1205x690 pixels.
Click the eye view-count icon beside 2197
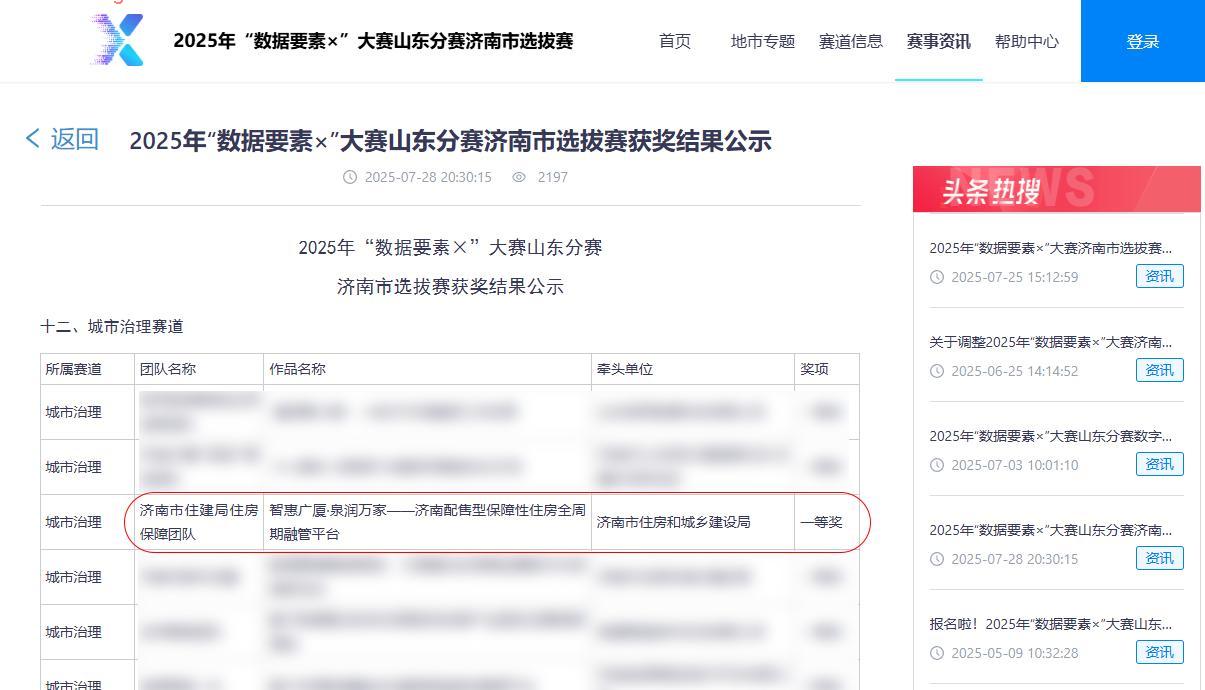(519, 177)
